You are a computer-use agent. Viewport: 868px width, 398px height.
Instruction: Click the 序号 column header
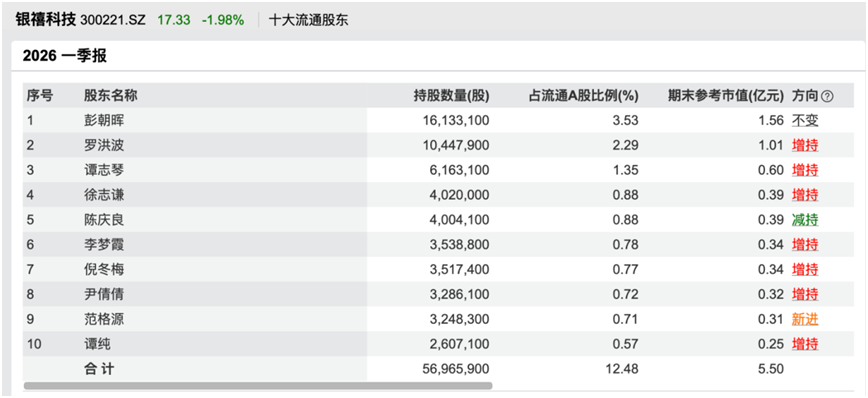40,96
